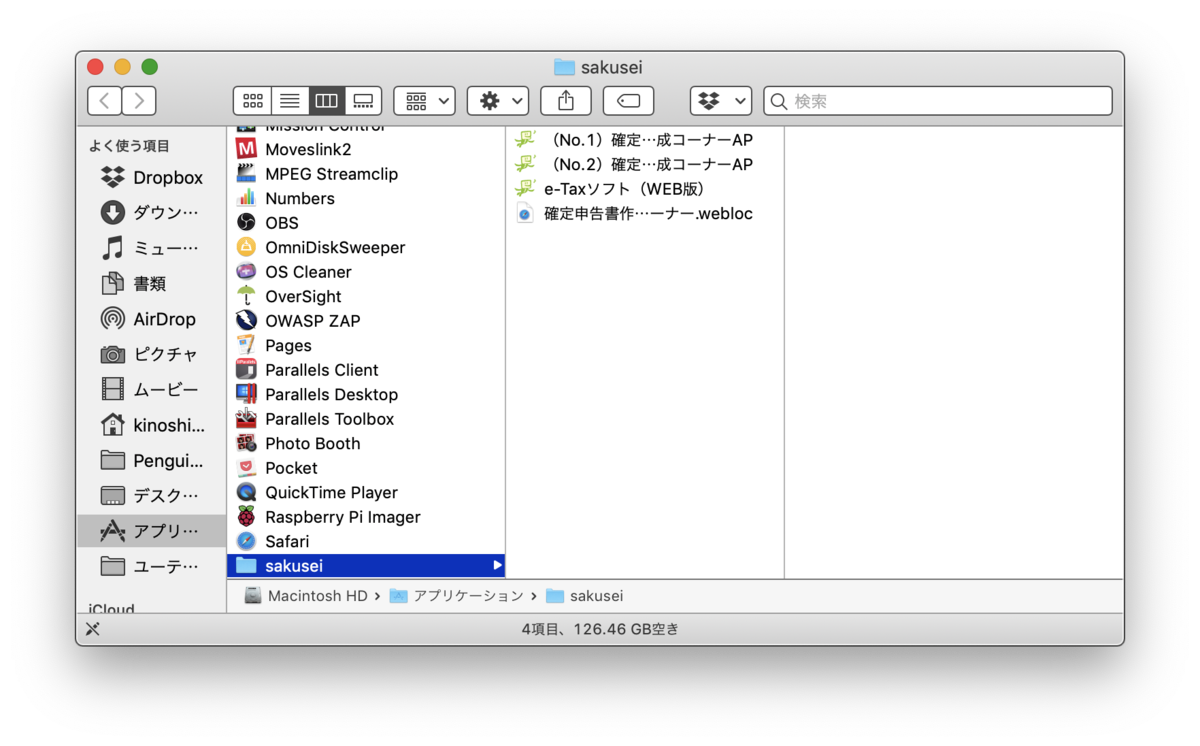Click the Share button
The height and width of the screenshot is (746, 1200).
(566, 101)
